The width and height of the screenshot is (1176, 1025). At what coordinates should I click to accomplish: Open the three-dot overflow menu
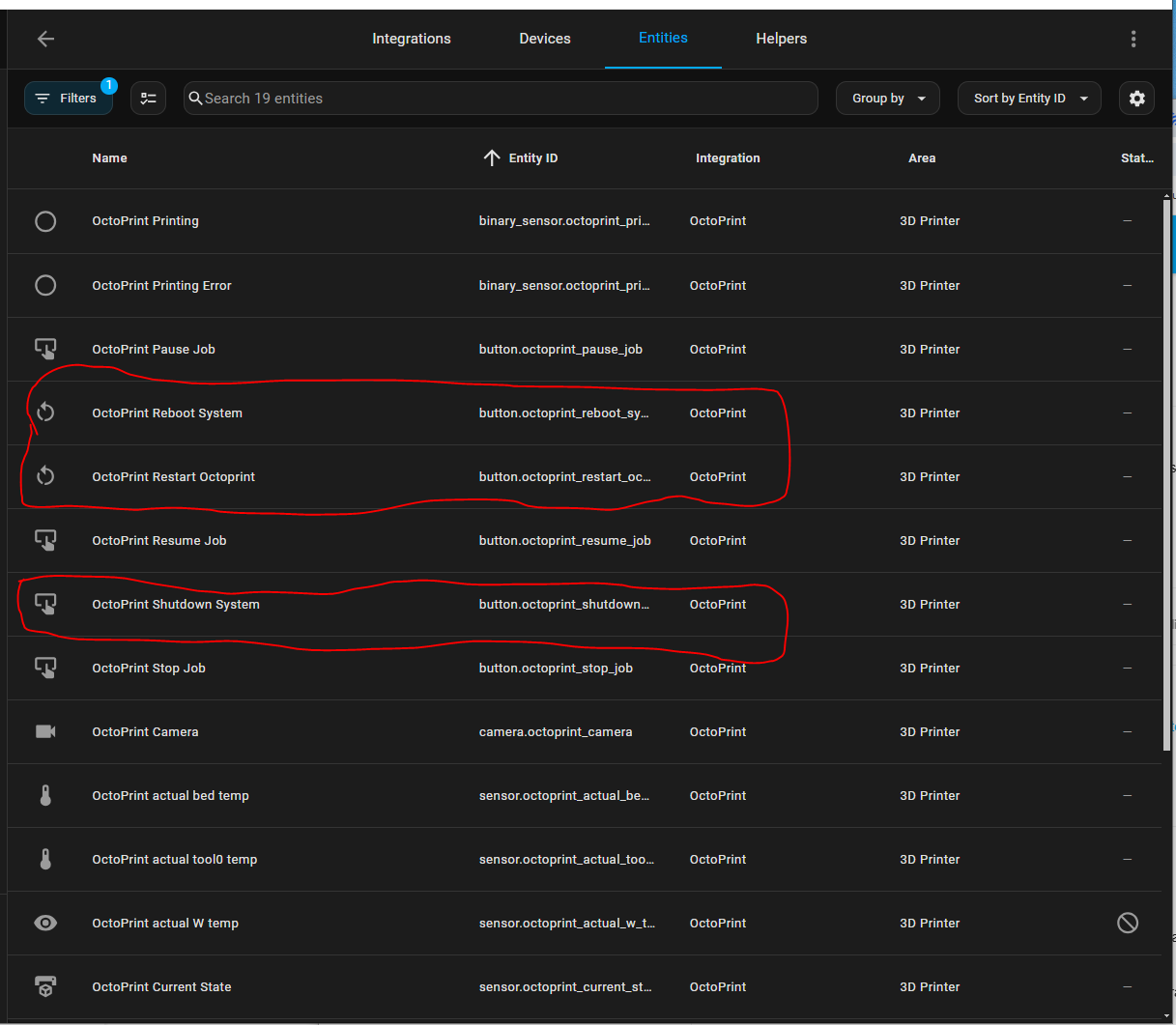coord(1133,39)
